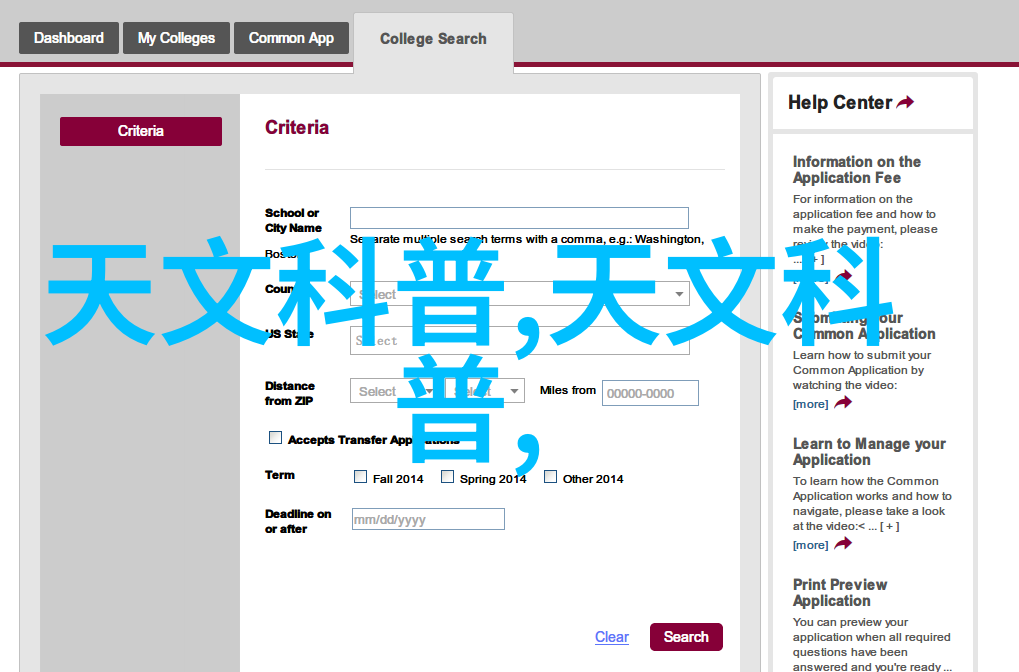Click the Help Center arrow icon
The height and width of the screenshot is (672, 1019).
pyautogui.click(x=906, y=102)
